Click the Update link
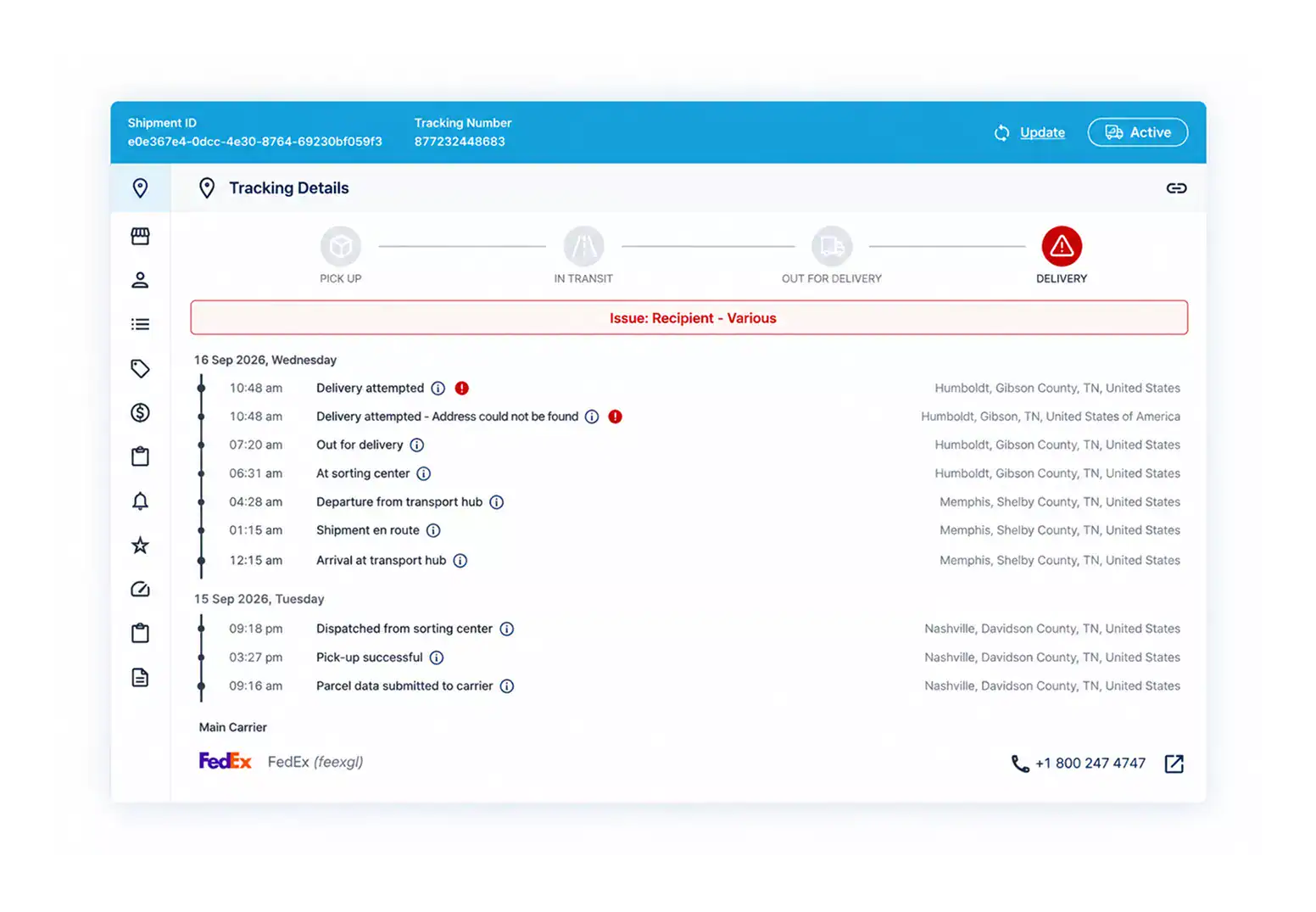 coord(1042,132)
